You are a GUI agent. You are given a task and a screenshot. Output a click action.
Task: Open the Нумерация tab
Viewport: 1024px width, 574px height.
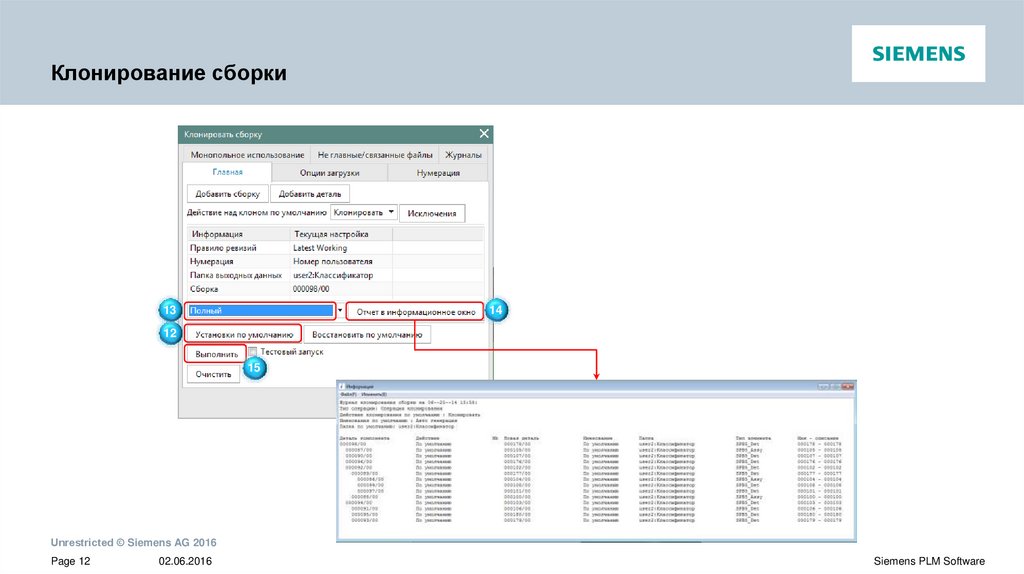point(438,173)
